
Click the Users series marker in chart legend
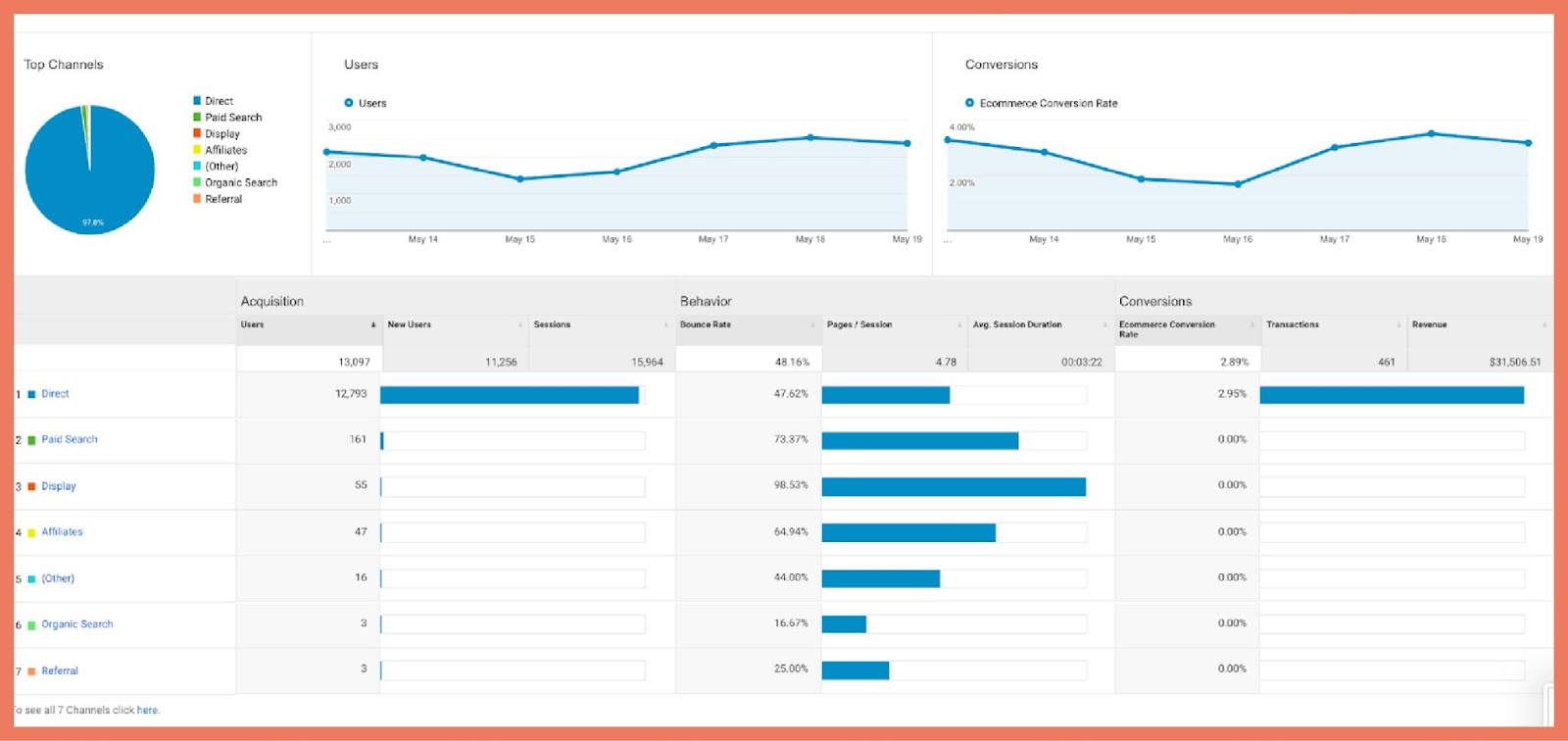tap(349, 103)
